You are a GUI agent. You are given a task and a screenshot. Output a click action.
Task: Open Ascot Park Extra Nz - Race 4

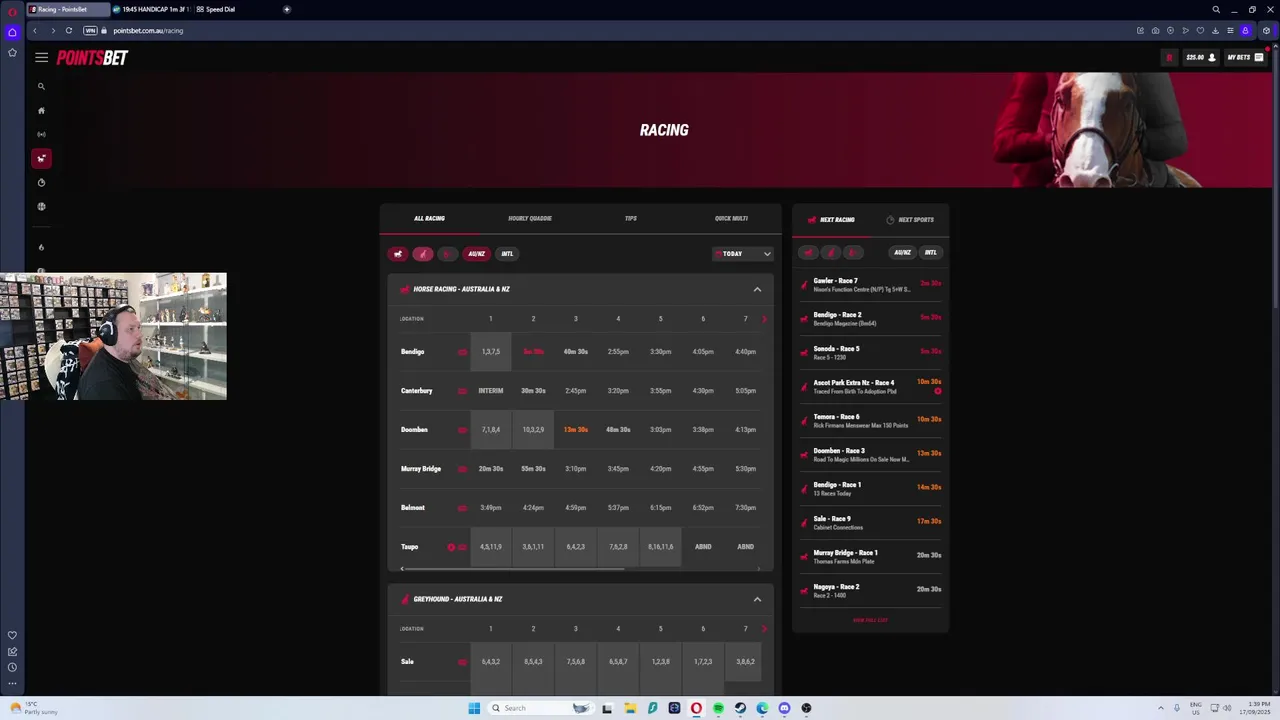pos(870,387)
